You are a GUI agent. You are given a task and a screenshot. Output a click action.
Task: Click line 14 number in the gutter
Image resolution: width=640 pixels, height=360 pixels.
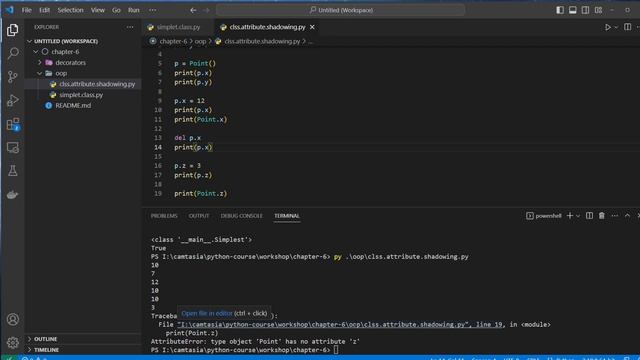[158, 147]
